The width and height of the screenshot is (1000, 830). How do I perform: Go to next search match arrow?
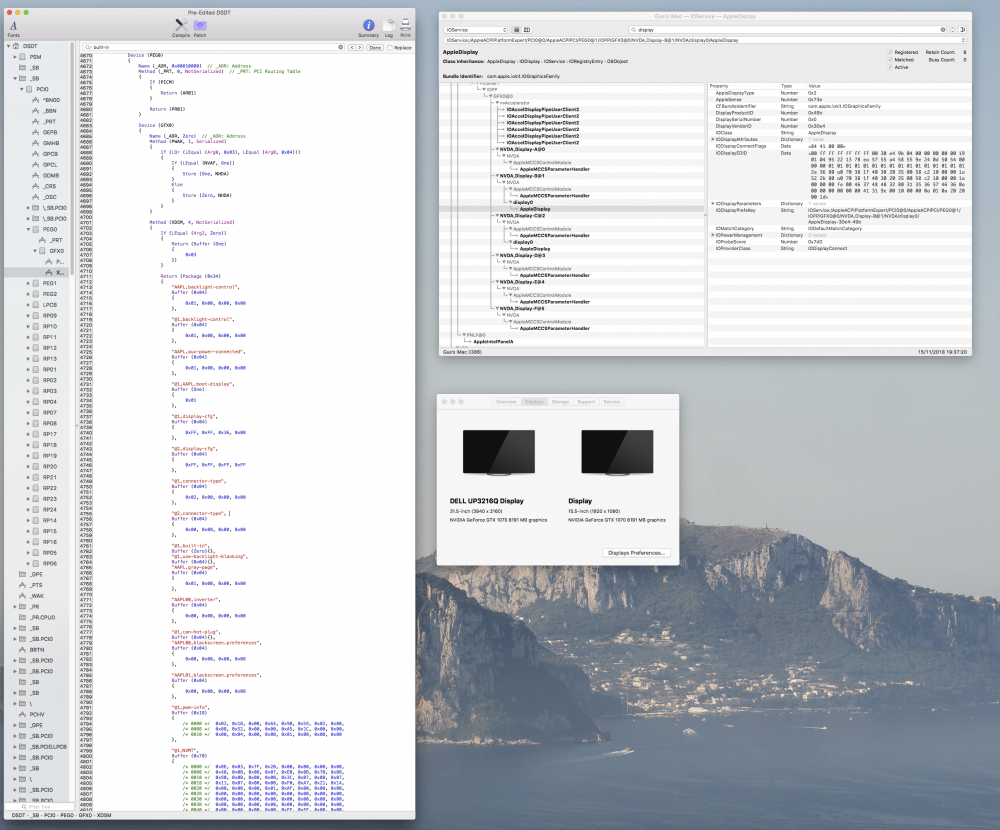point(360,47)
